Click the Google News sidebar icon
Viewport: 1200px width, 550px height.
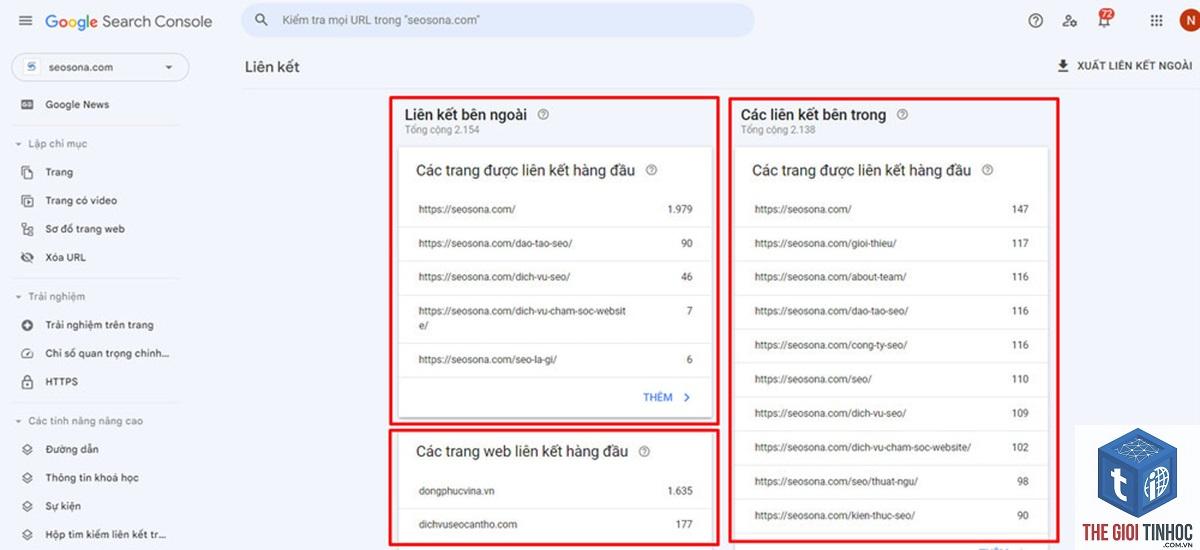(27, 105)
